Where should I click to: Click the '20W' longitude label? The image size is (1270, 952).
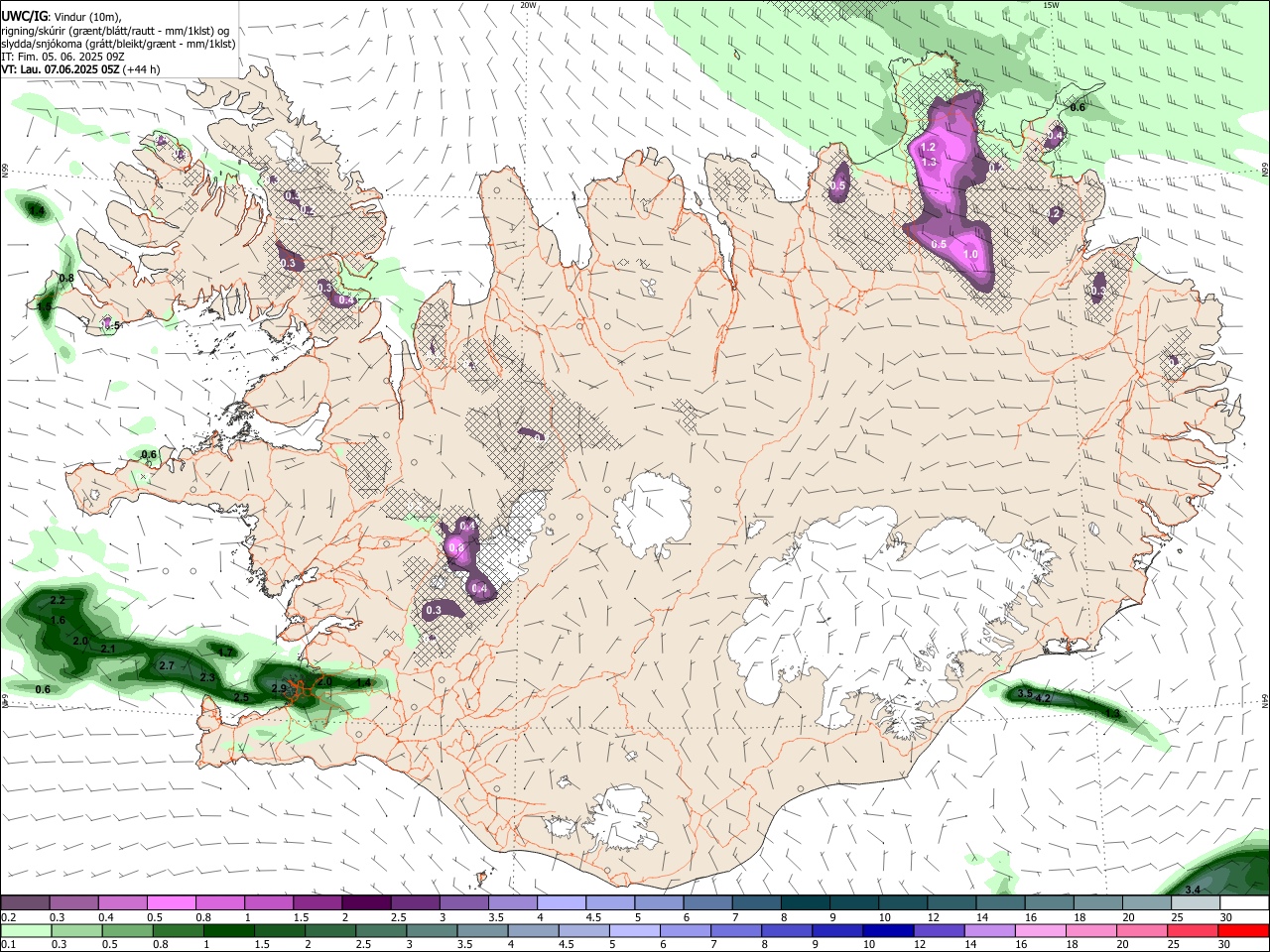[x=529, y=5]
